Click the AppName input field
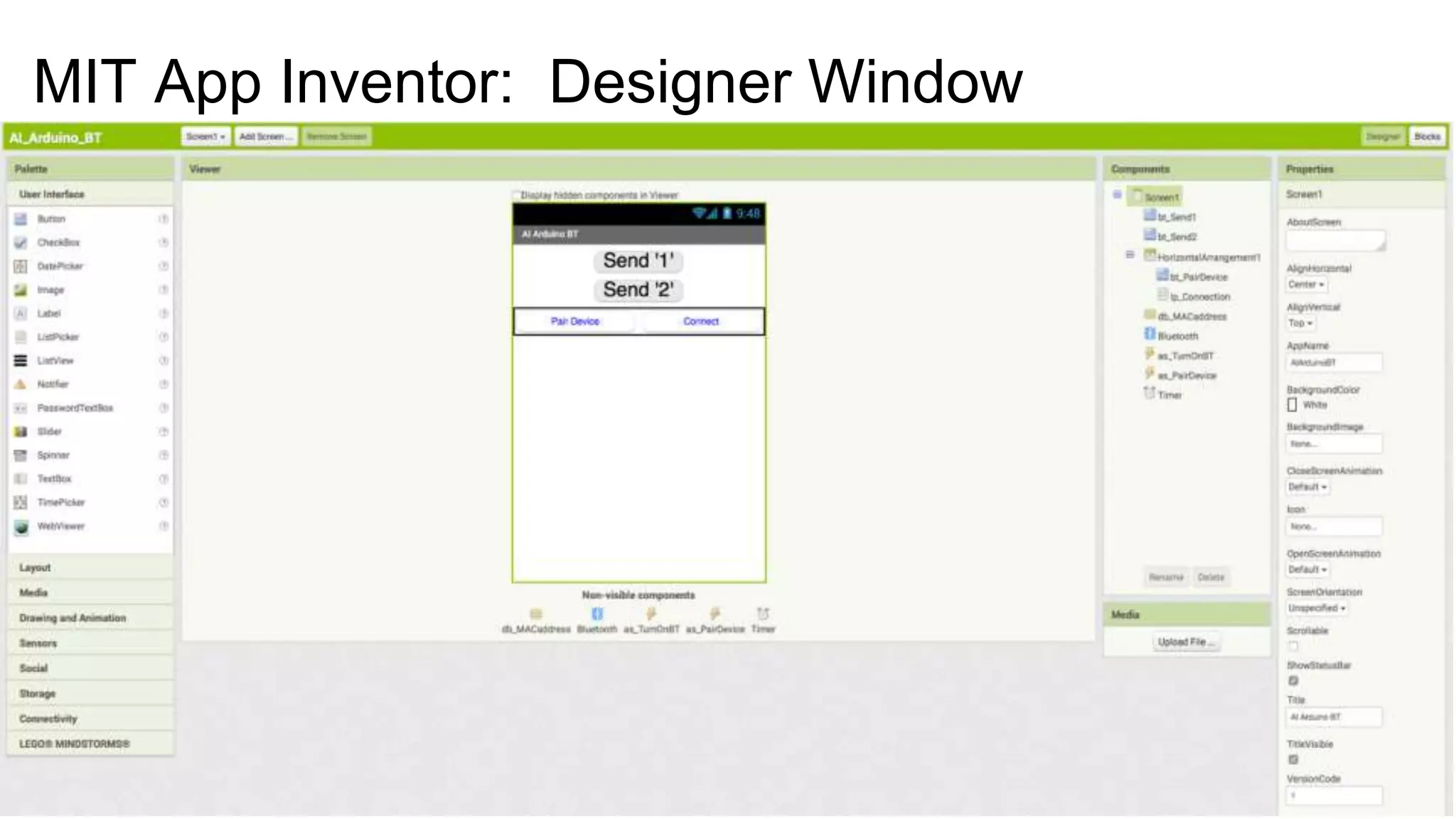 pyautogui.click(x=1334, y=363)
